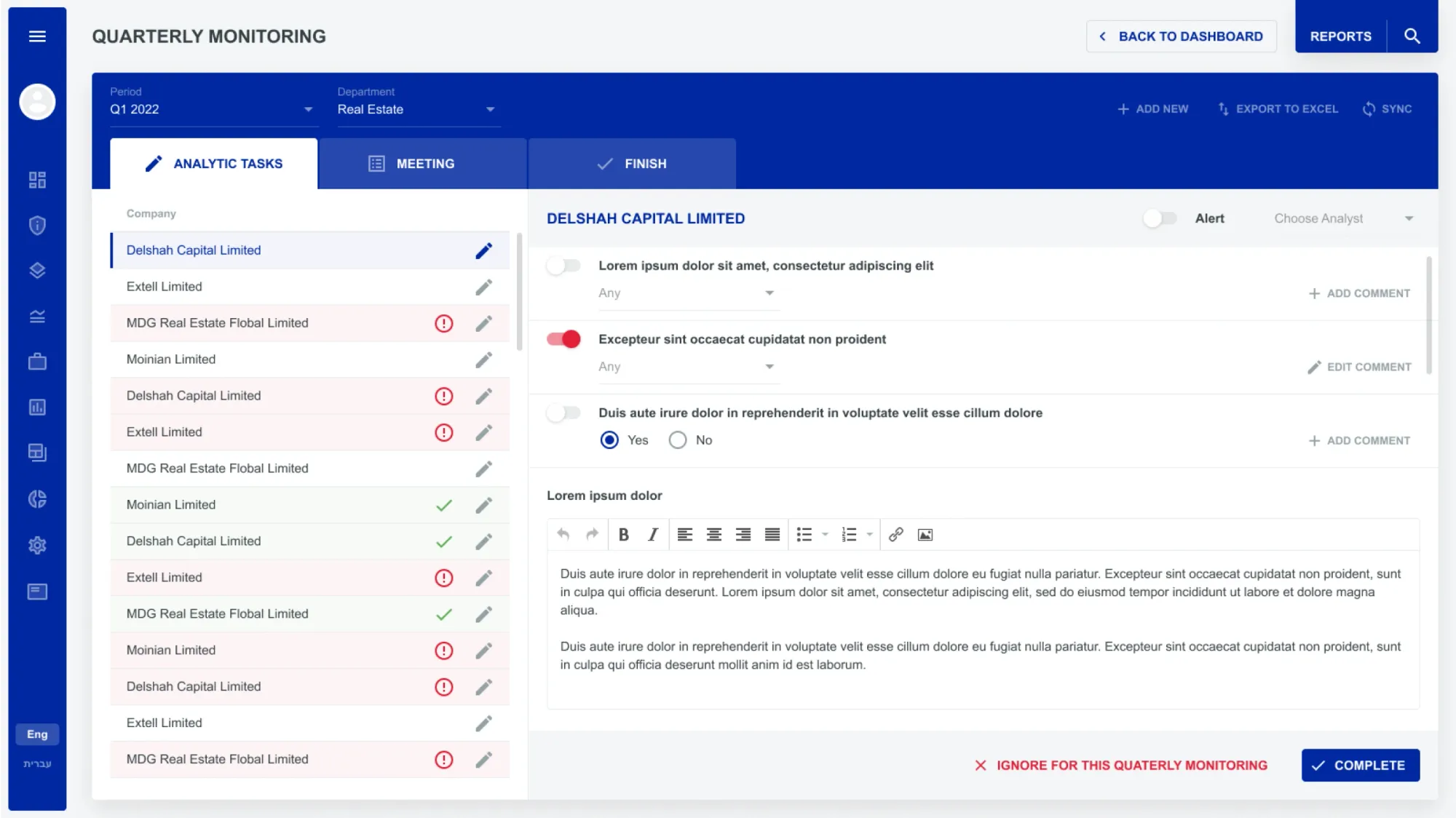This screenshot has width=1456, height=818.
Task: Click the company list scrollbar
Action: [519, 291]
